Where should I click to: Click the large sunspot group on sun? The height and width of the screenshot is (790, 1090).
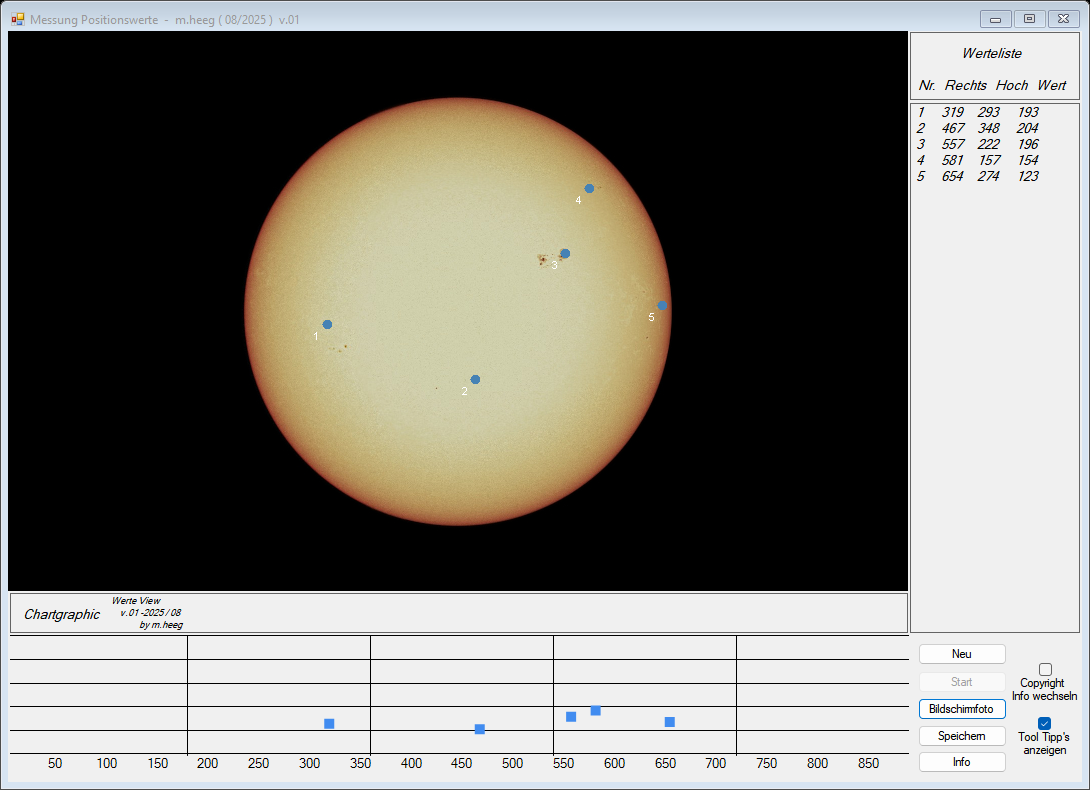(545, 260)
